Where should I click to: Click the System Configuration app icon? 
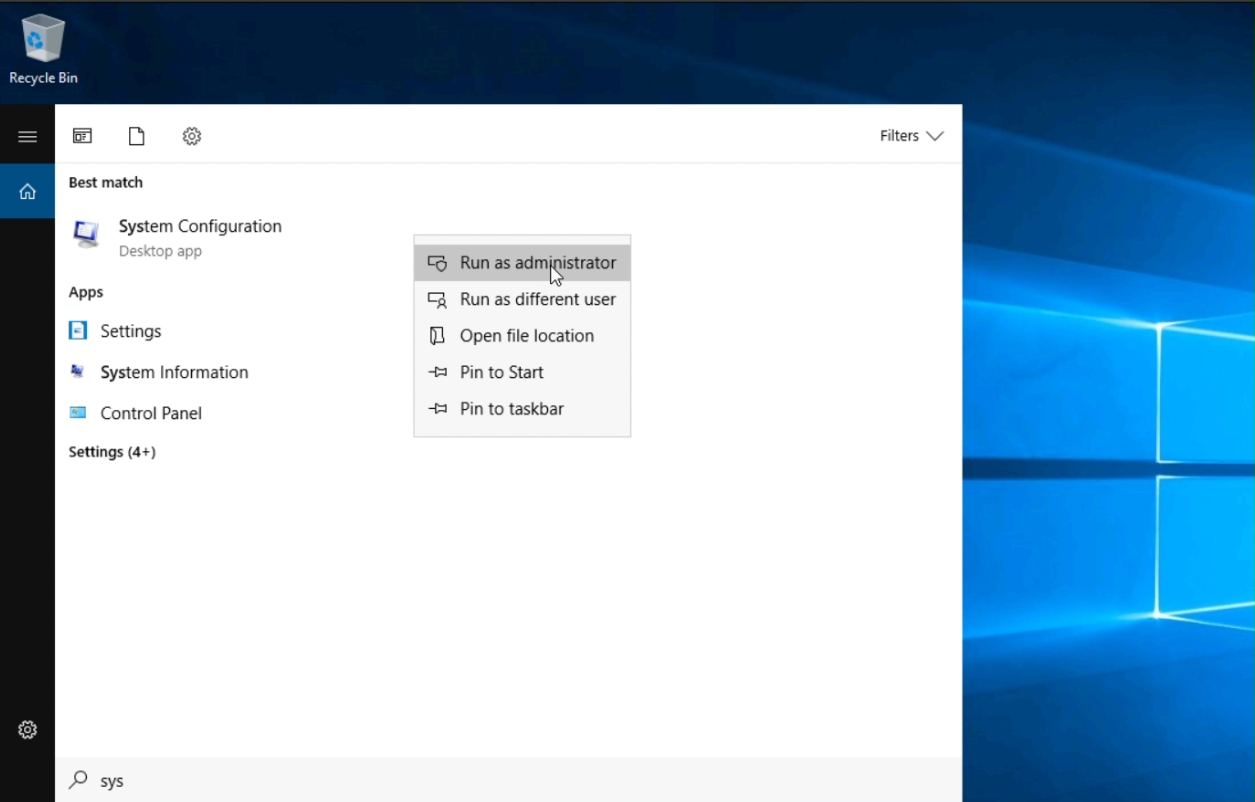[x=87, y=235]
